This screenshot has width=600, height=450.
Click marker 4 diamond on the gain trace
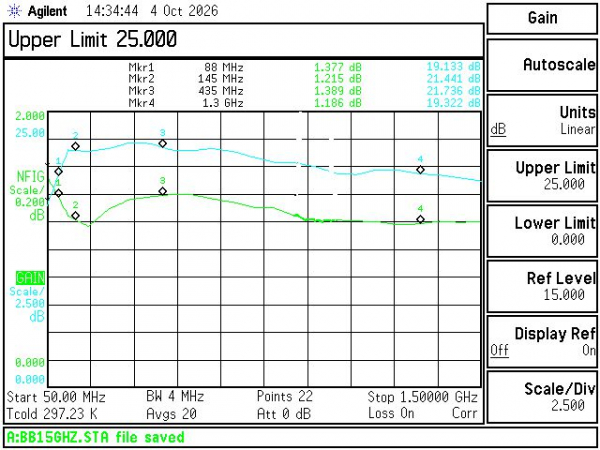[421, 170]
